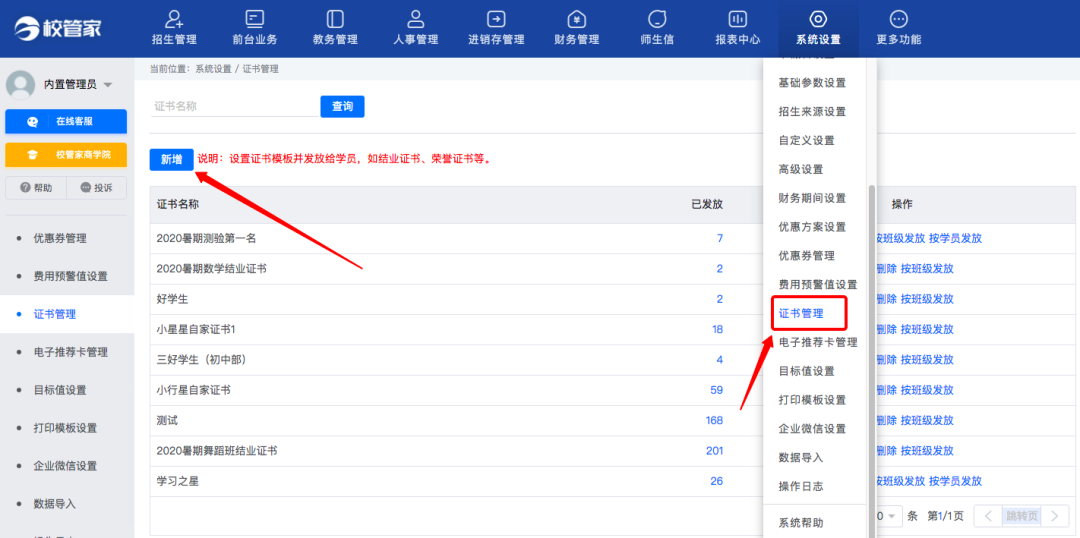Select 优惠券管理 in the left sidebar
The width and height of the screenshot is (1080, 538).
click(60, 238)
